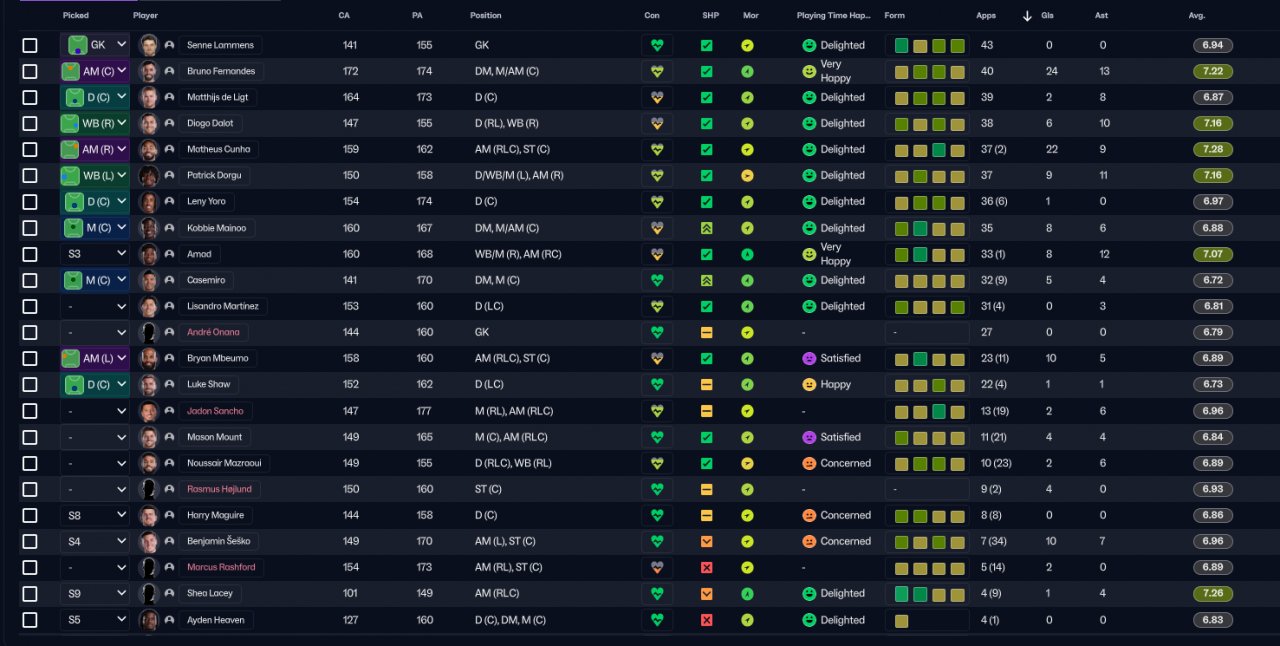Tick the checkbox for Ayden Heaven row
Viewport: 1280px width, 646px height.
tap(30, 620)
